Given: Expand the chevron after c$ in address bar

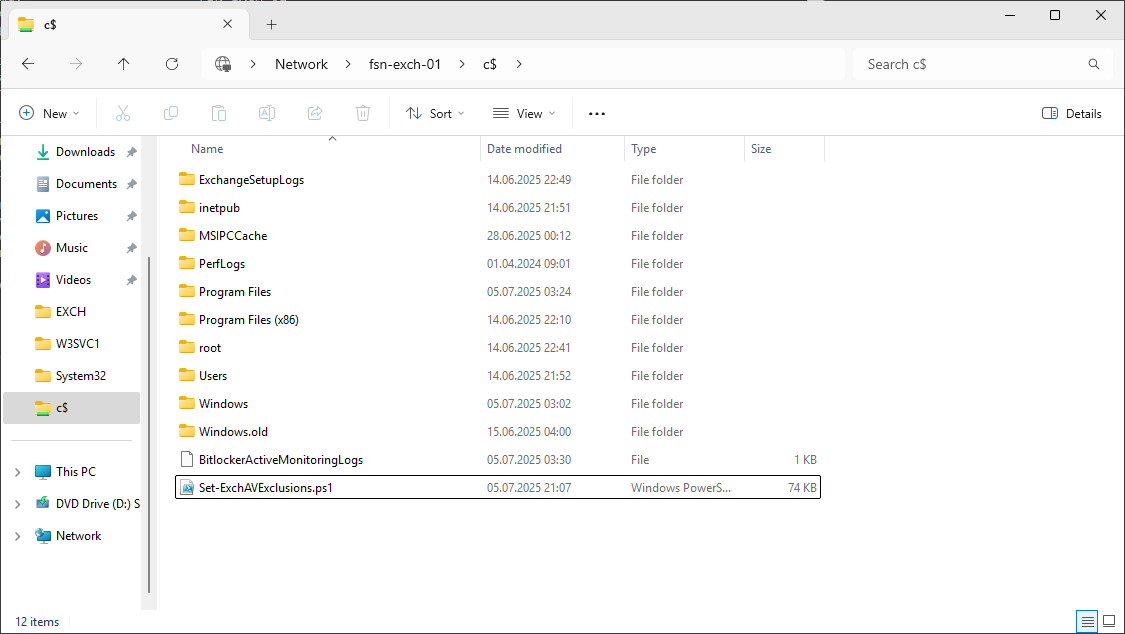Looking at the screenshot, I should tap(519, 64).
